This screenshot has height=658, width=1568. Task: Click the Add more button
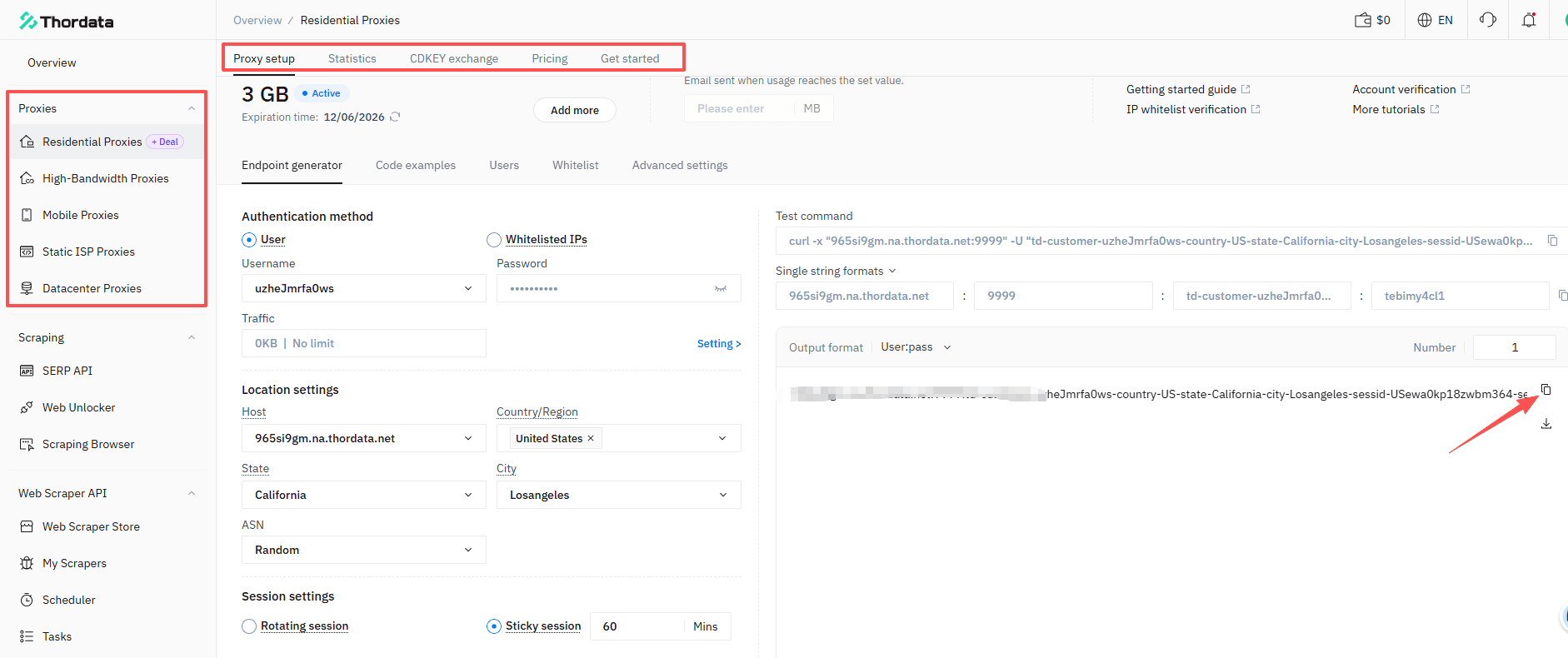pyautogui.click(x=575, y=110)
